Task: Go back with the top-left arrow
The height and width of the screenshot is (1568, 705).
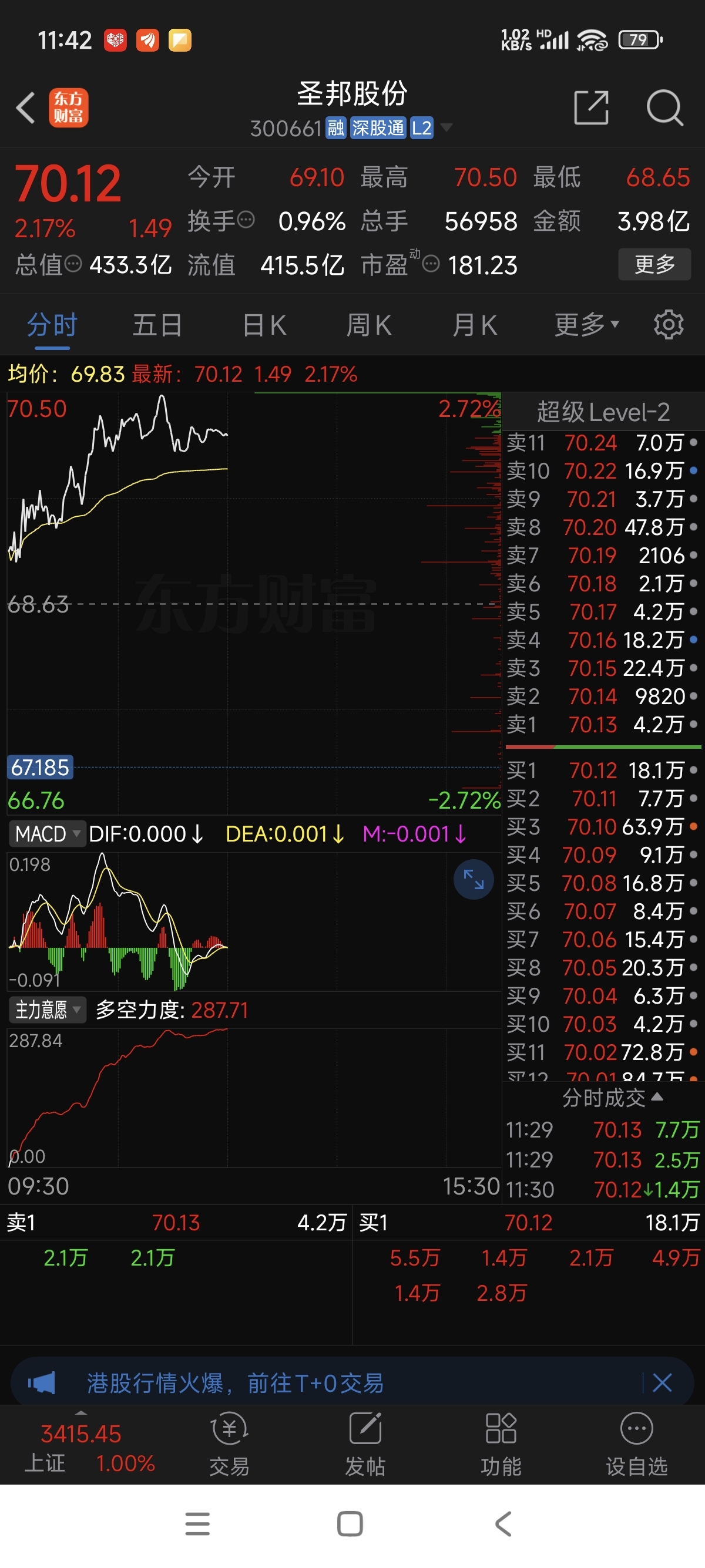Action: pyautogui.click(x=26, y=107)
